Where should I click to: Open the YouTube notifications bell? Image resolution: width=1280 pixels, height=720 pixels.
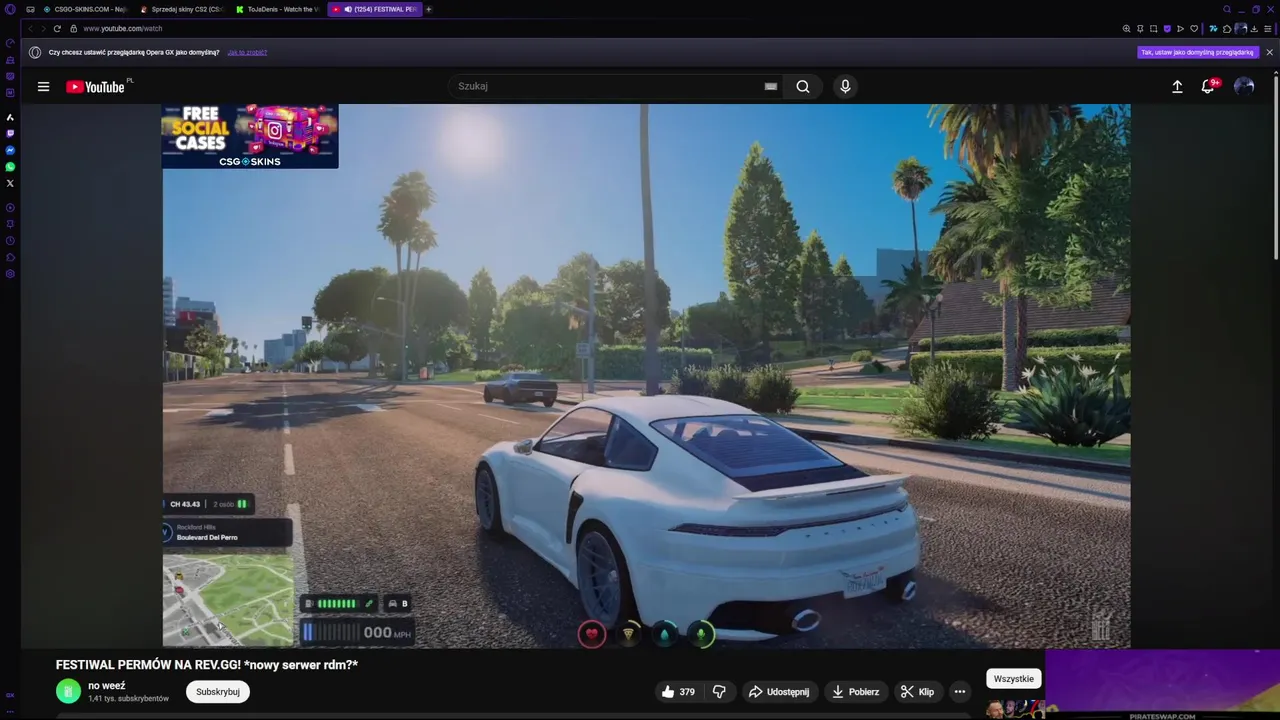point(1208,87)
